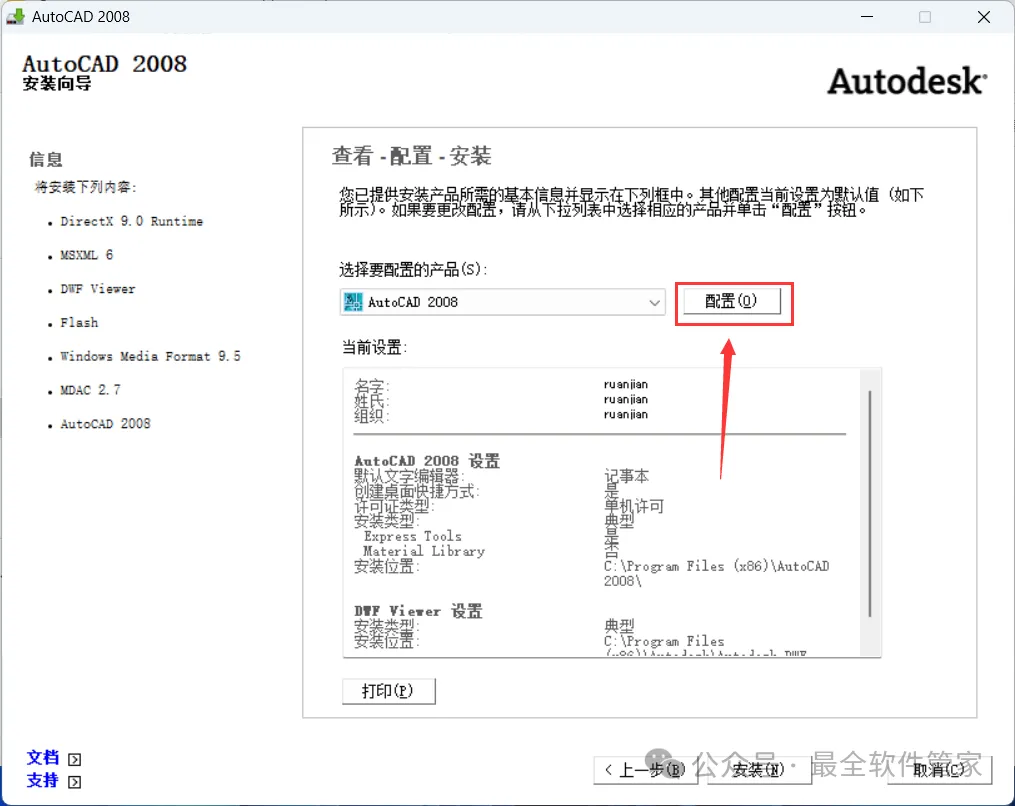Open the 文档 documentation link
Screen dimensions: 1015x806
[43, 757]
